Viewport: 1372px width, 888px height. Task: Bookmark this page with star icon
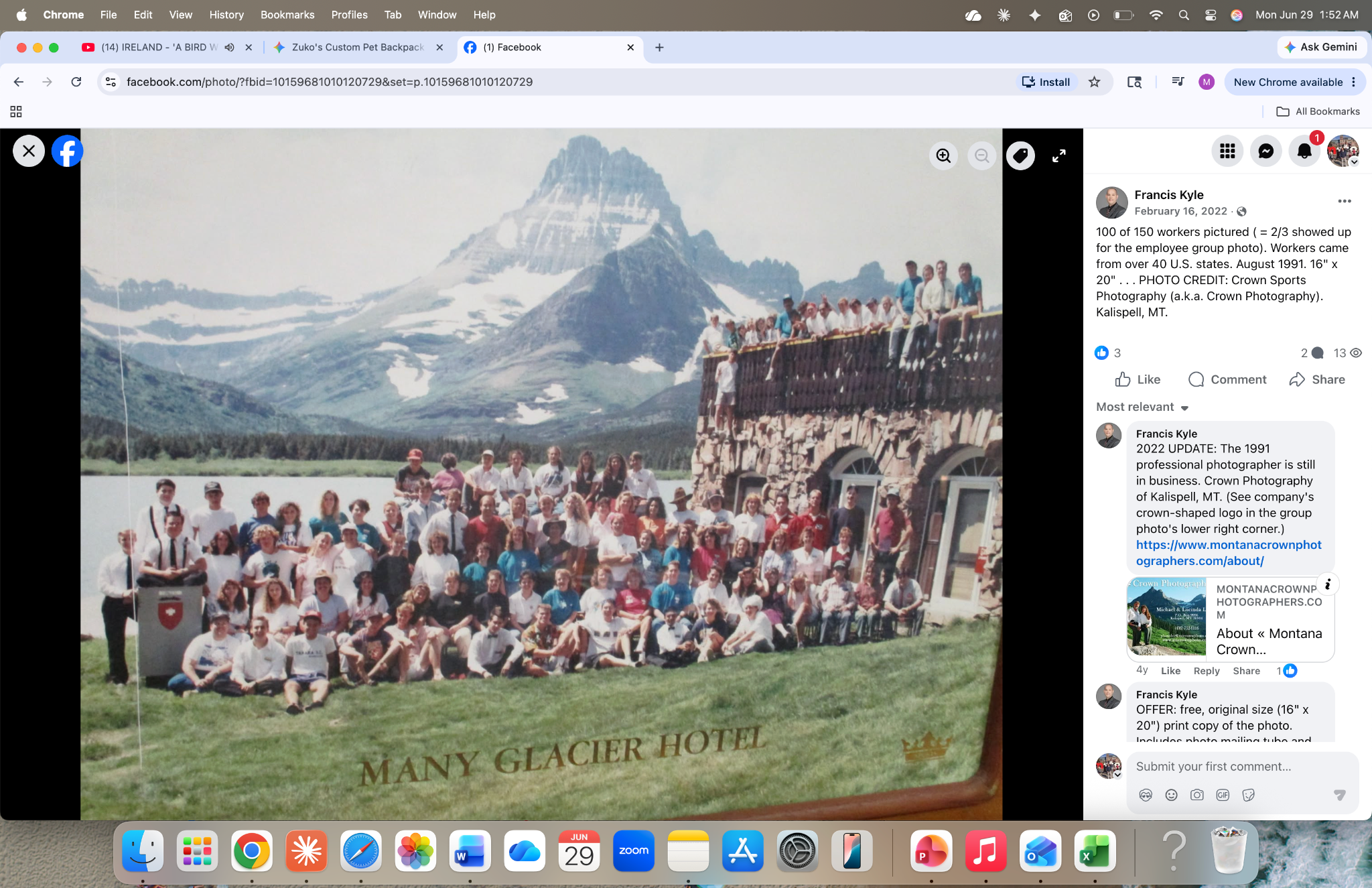tap(1094, 82)
